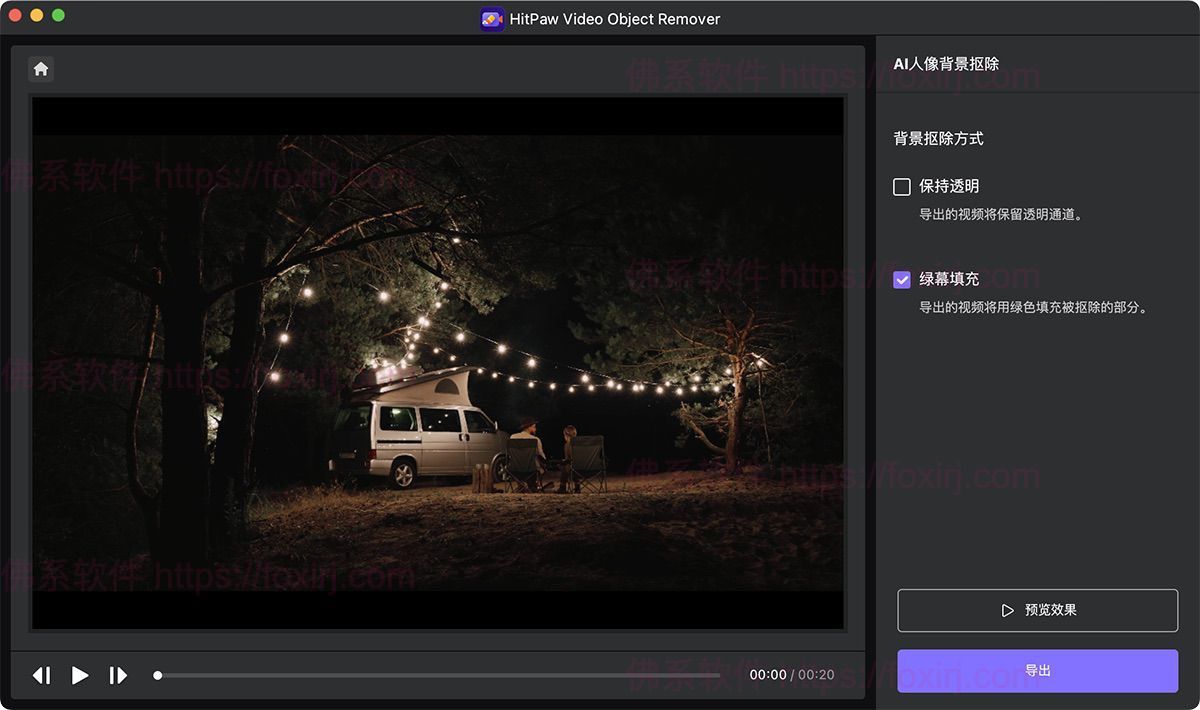Image resolution: width=1200 pixels, height=710 pixels.
Task: Click the 预览效果 button
Action: pos(1037,610)
